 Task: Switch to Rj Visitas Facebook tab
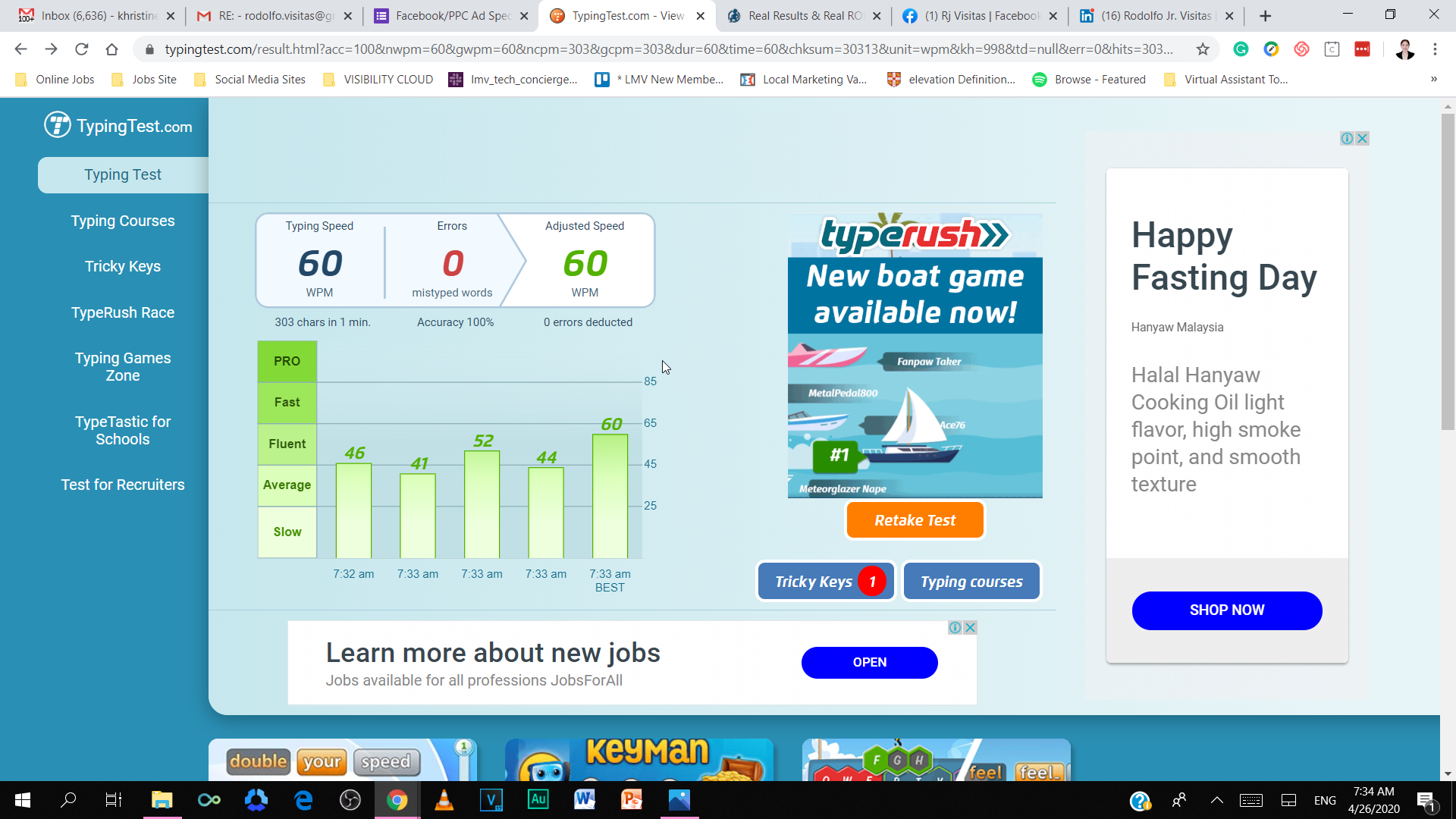click(980, 16)
